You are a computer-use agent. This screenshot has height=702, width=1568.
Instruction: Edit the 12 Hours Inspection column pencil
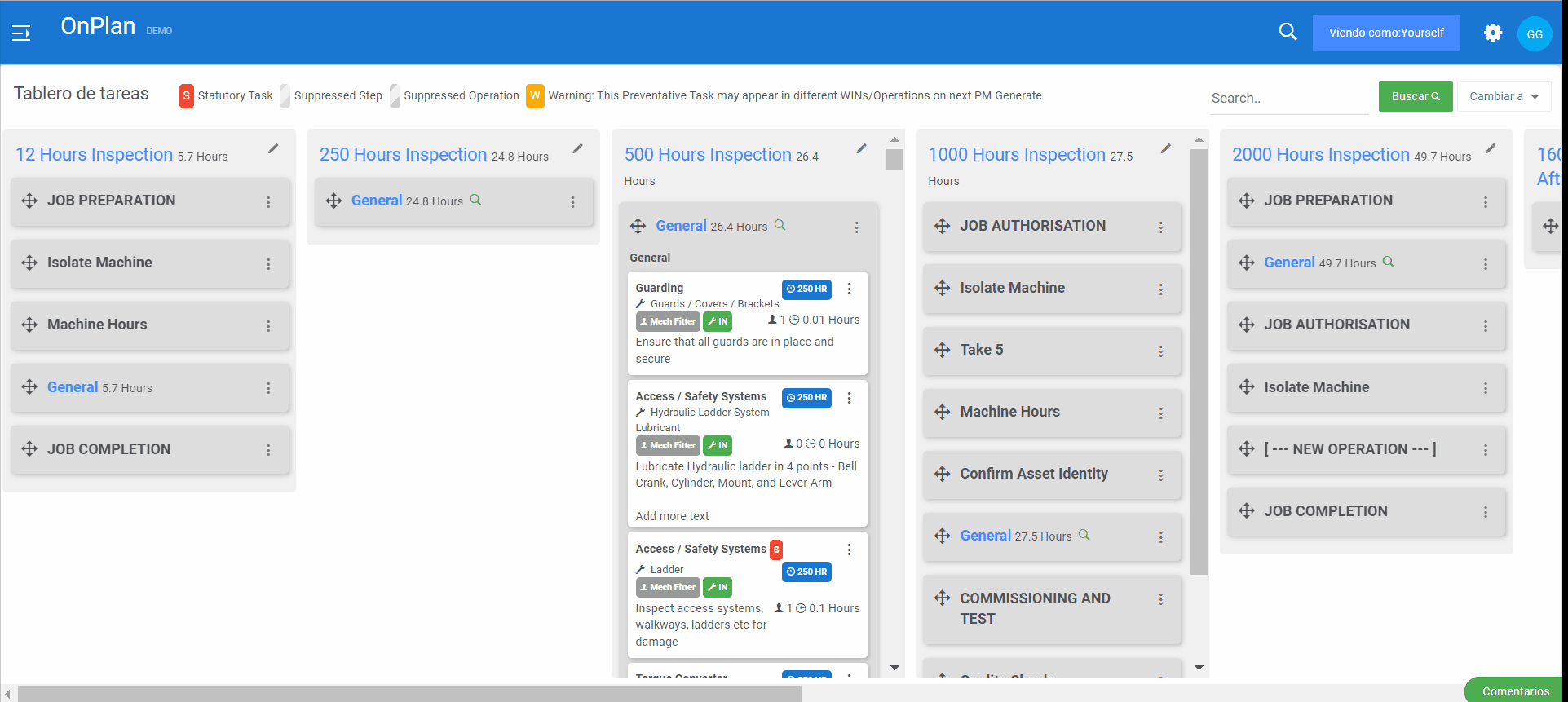pyautogui.click(x=273, y=148)
